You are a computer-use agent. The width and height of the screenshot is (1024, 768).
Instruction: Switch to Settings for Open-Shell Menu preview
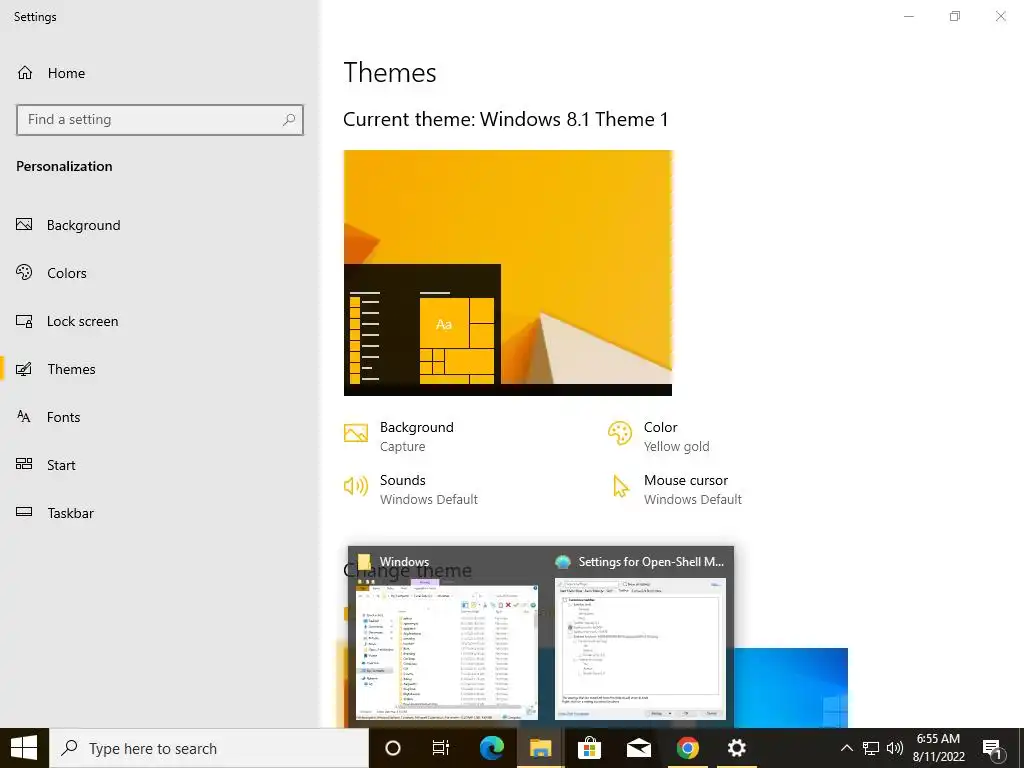(640, 649)
